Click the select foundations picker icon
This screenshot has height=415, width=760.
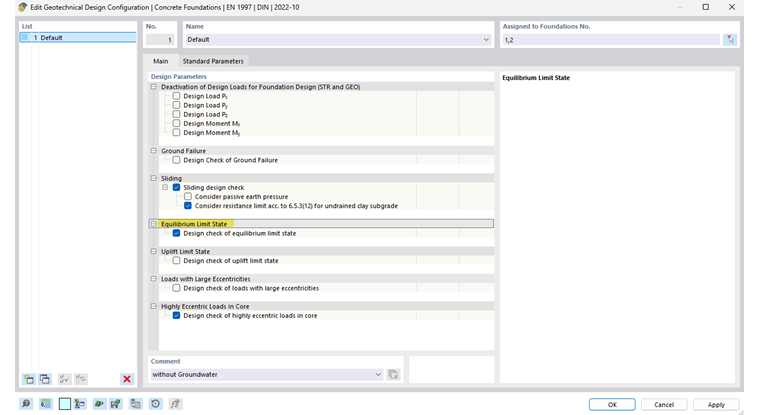click(730, 40)
